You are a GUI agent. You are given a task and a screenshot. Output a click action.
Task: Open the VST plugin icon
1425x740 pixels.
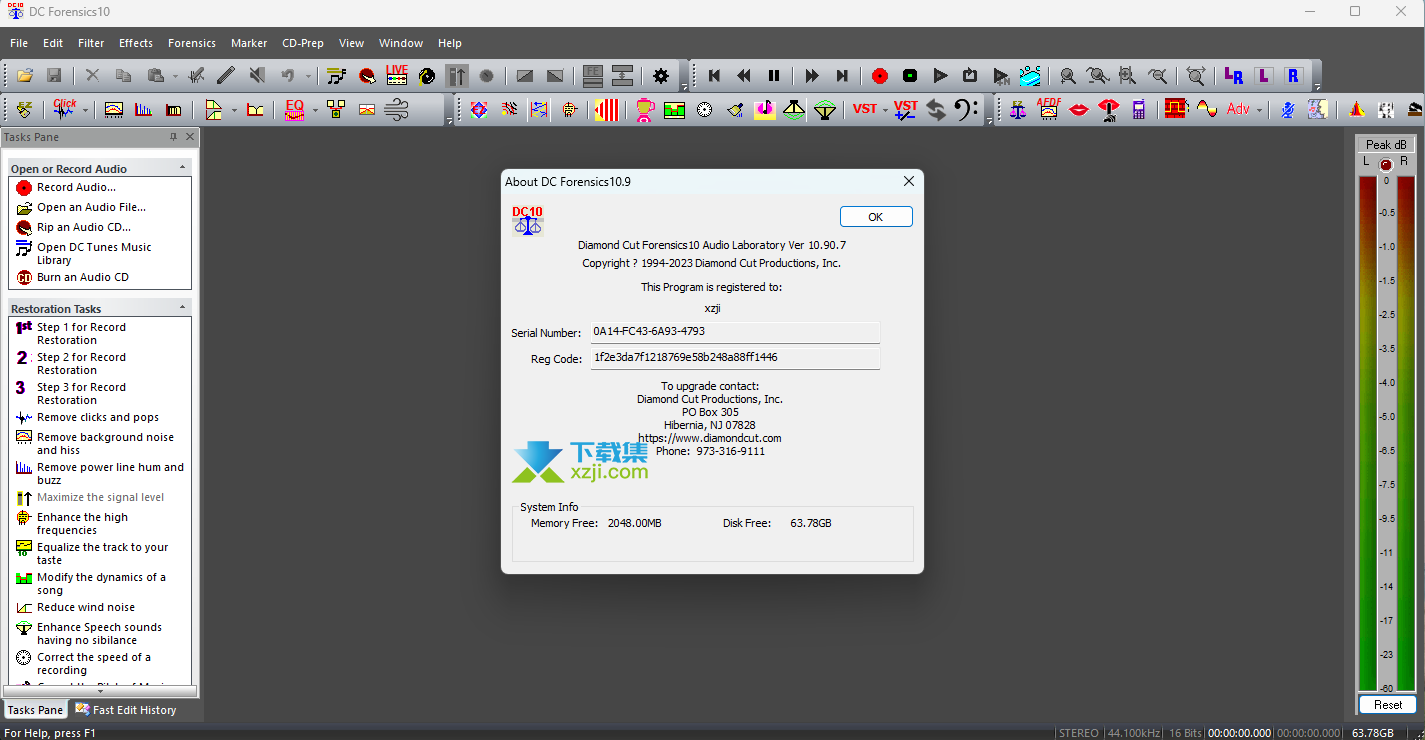[x=865, y=110]
